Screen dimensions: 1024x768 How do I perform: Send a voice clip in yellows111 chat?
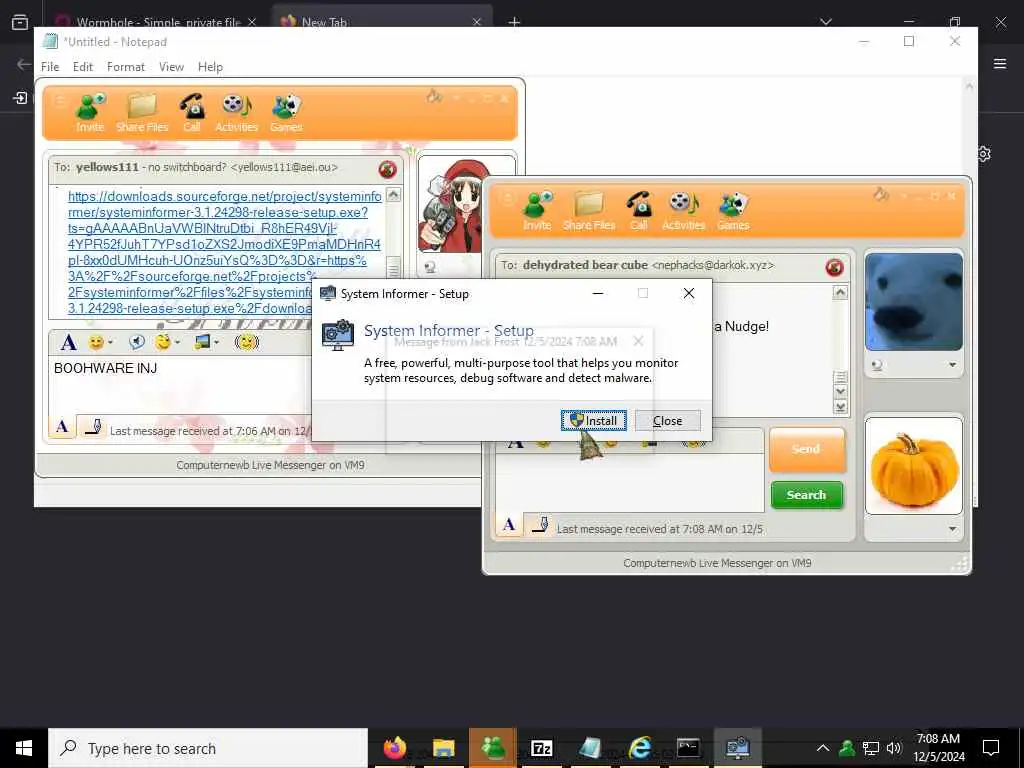[136, 342]
